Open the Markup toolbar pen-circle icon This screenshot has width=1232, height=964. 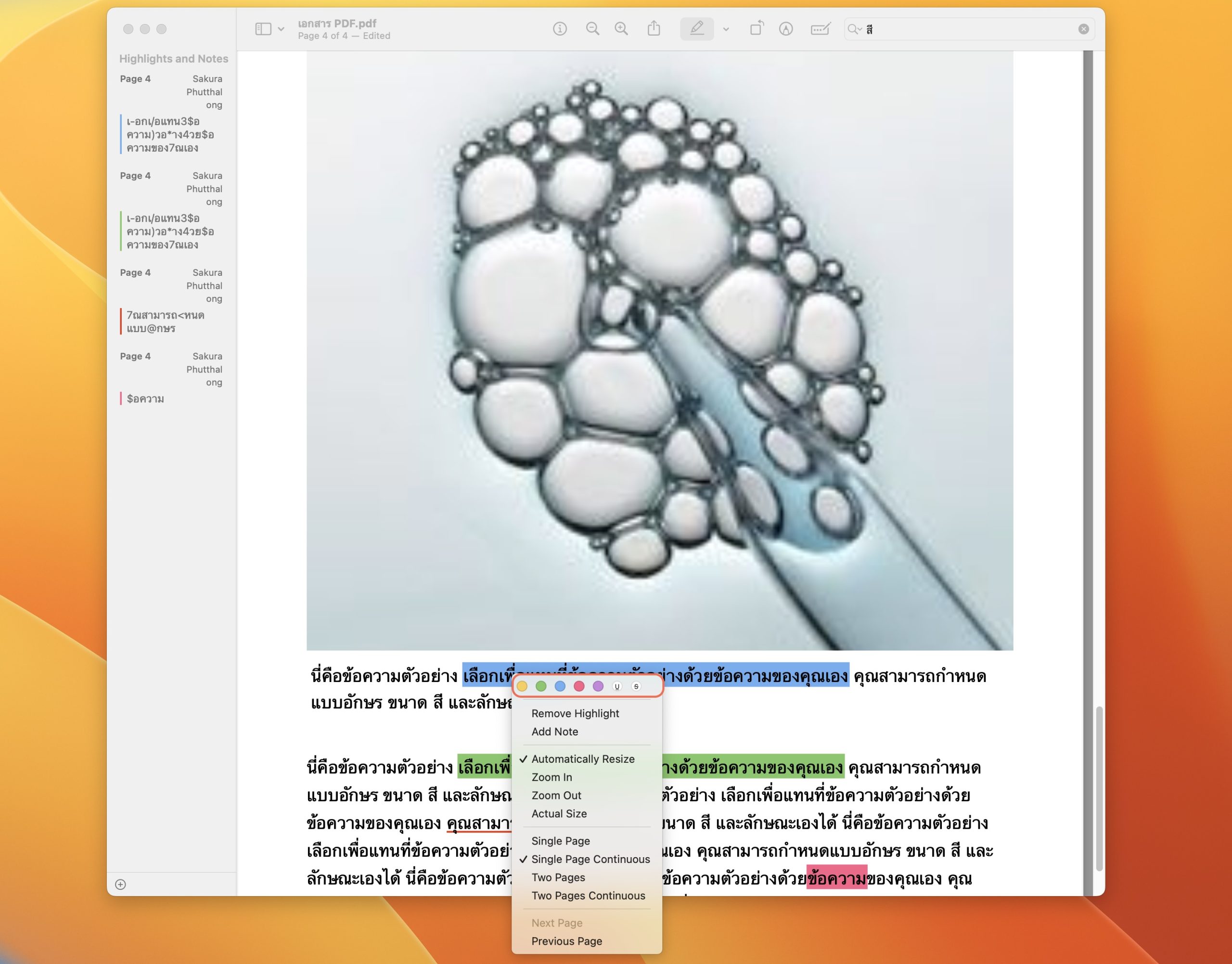pyautogui.click(x=785, y=29)
